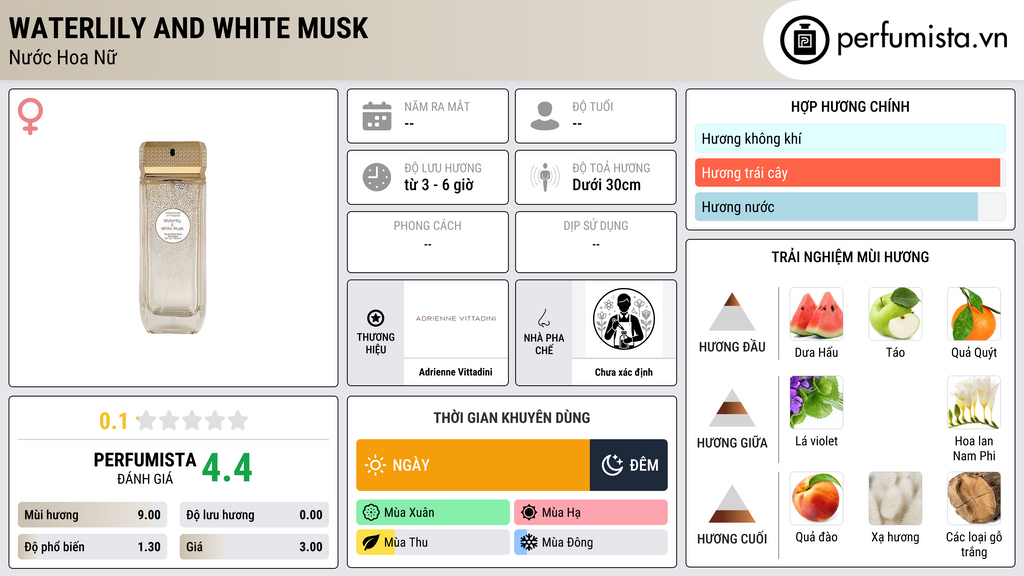The width and height of the screenshot is (1024, 576).
Task: Click the Giá 3.00 score bar
Action: 254,547
